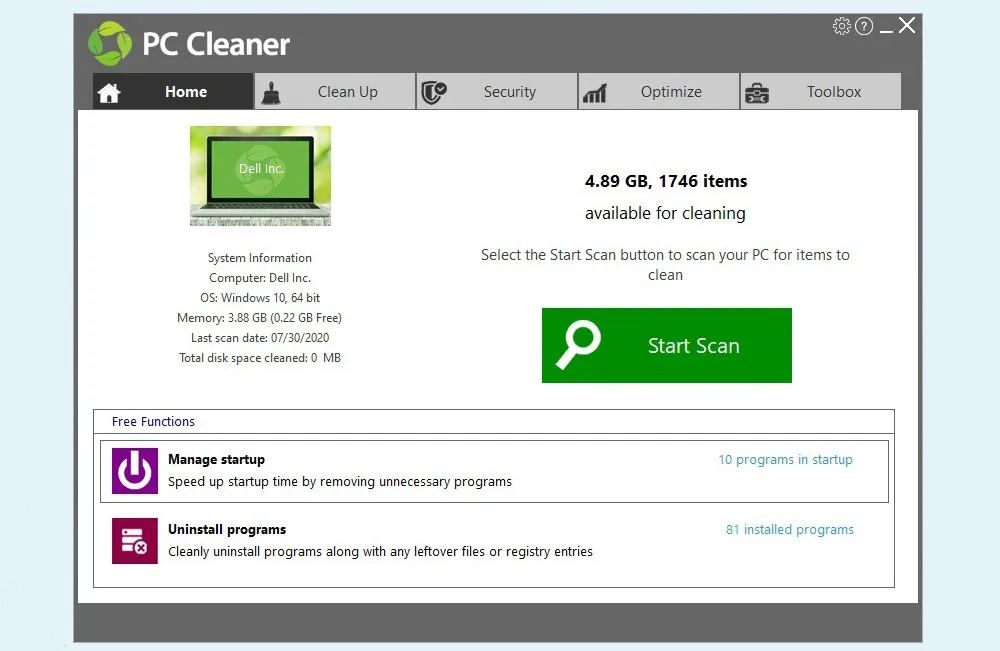Image resolution: width=1000 pixels, height=651 pixels.
Task: Open settings via the gear icon
Action: point(841,26)
